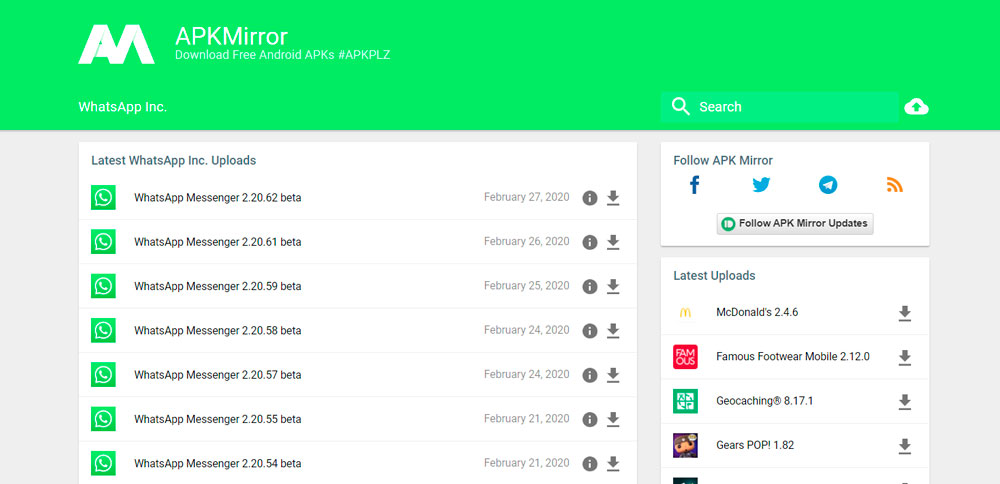1000x484 pixels.
Task: Click the Follow APK Mirror Updates button
Action: pos(795,224)
